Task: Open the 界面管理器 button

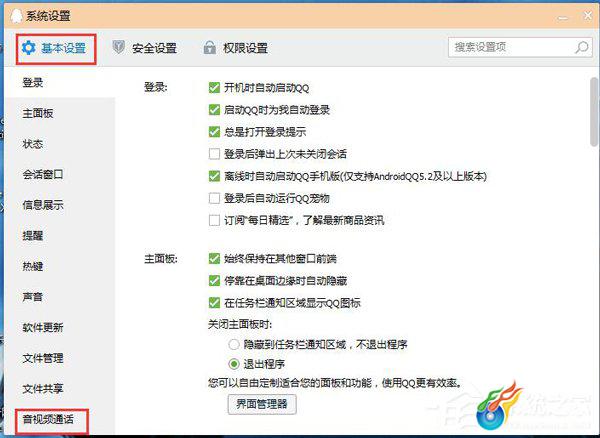Action: pos(262,404)
